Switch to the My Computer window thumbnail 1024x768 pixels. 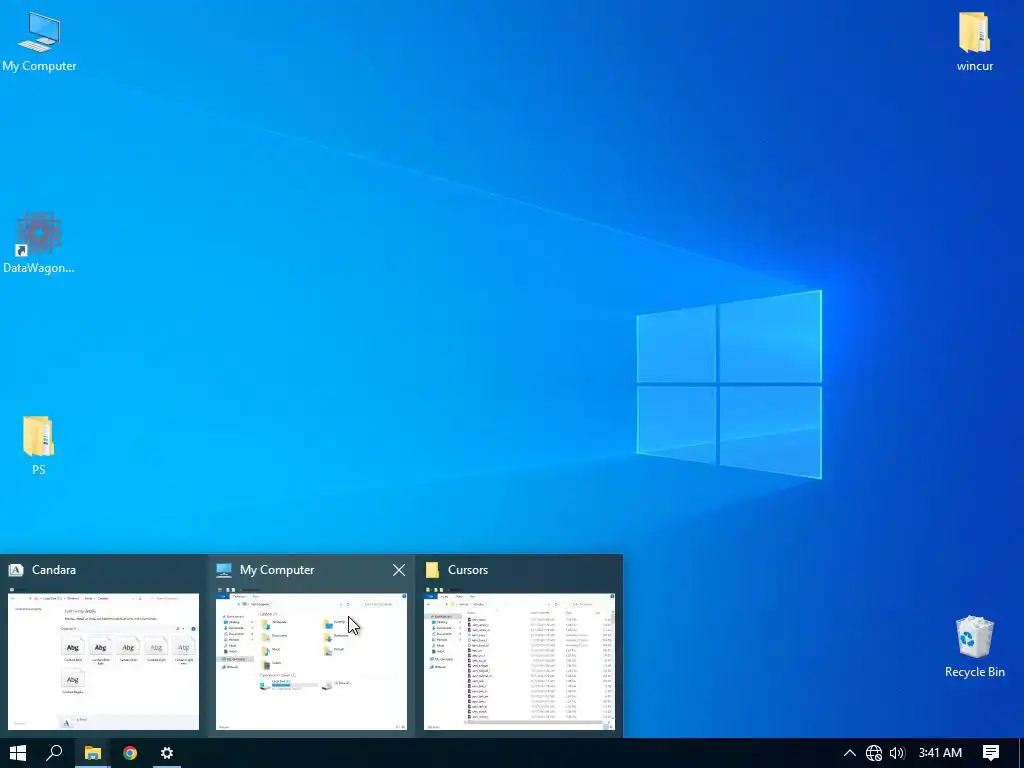(x=311, y=661)
